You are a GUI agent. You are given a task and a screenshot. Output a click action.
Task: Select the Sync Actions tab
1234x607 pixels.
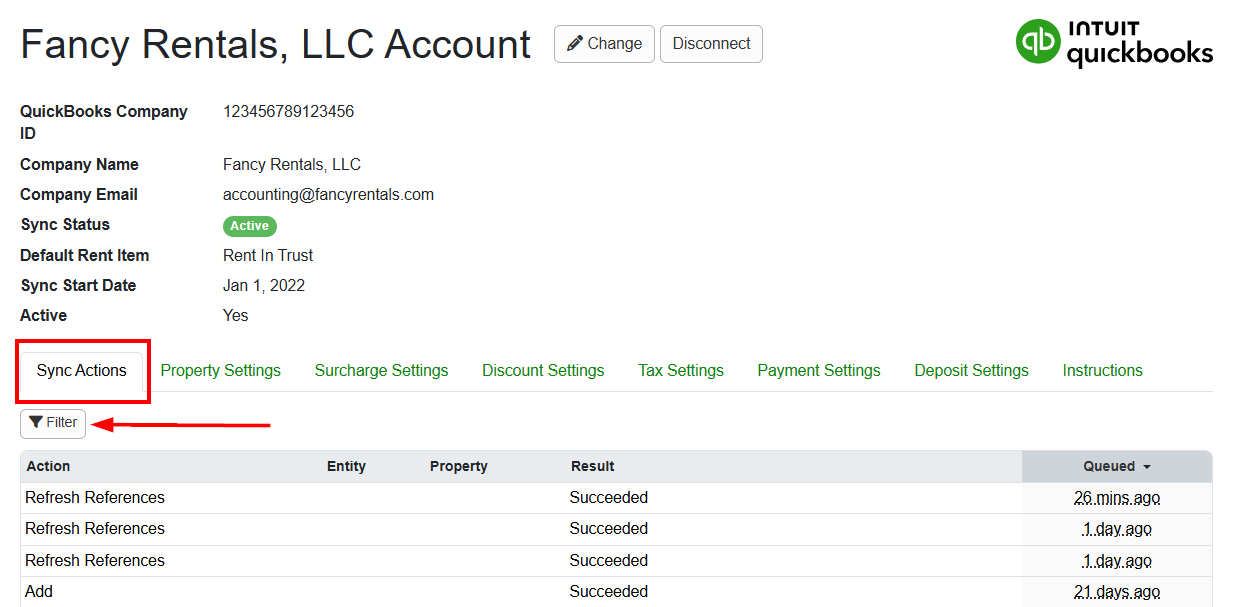click(x=82, y=370)
